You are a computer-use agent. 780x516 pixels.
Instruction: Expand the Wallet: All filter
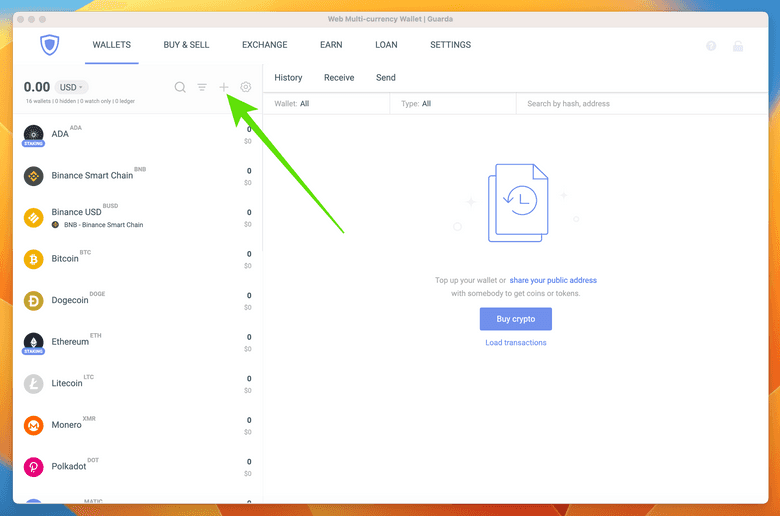click(325, 103)
